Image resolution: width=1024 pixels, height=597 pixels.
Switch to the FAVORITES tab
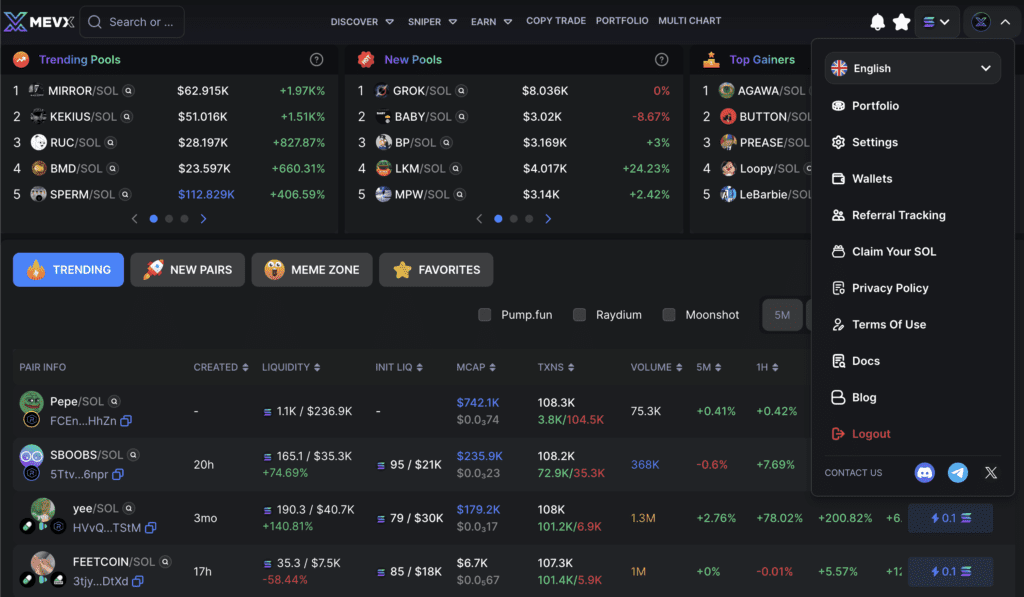pos(436,270)
